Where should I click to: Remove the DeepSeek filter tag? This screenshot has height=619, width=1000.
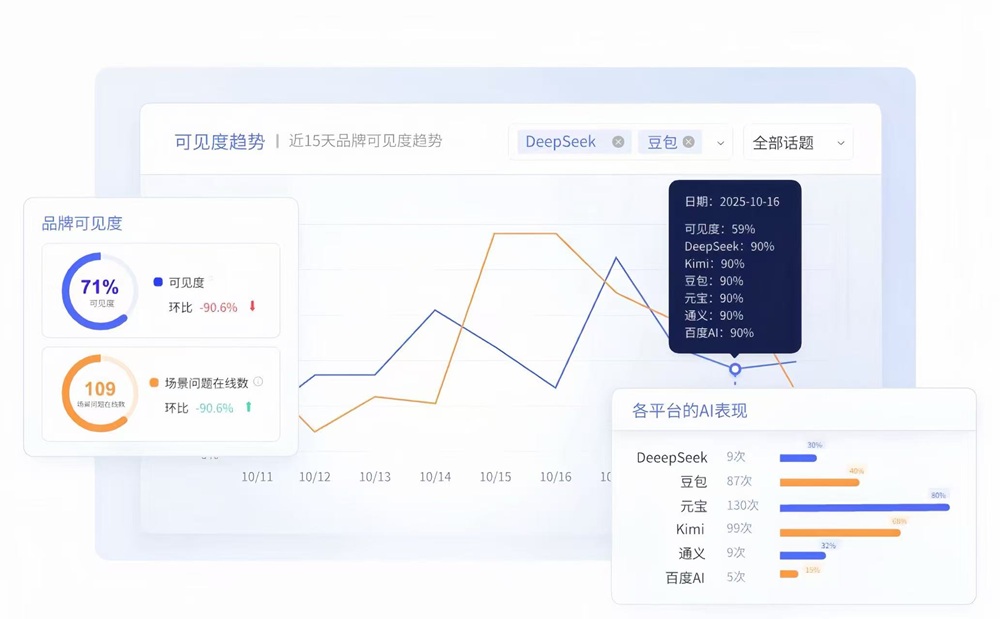tap(618, 142)
